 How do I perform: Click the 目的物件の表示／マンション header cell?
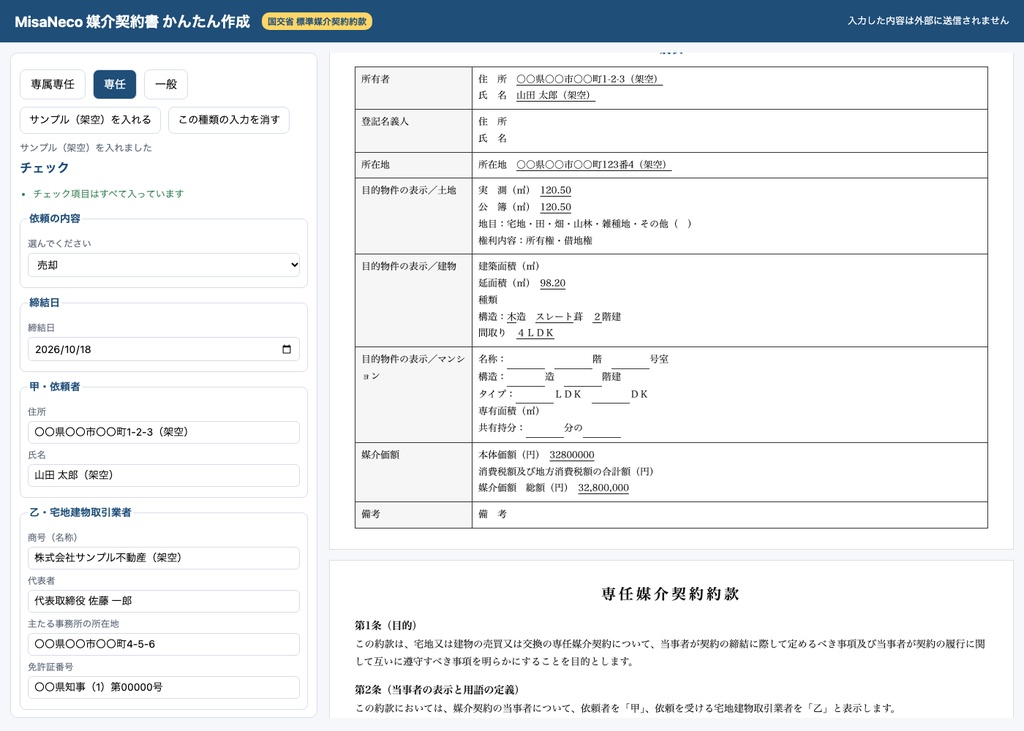[413, 394]
